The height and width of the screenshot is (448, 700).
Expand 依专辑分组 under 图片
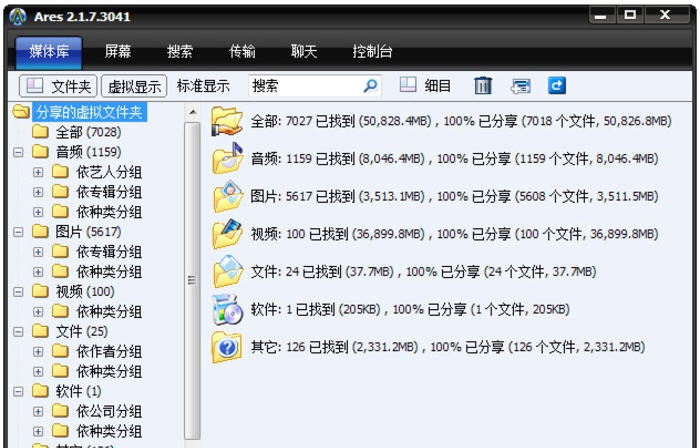pos(38,252)
